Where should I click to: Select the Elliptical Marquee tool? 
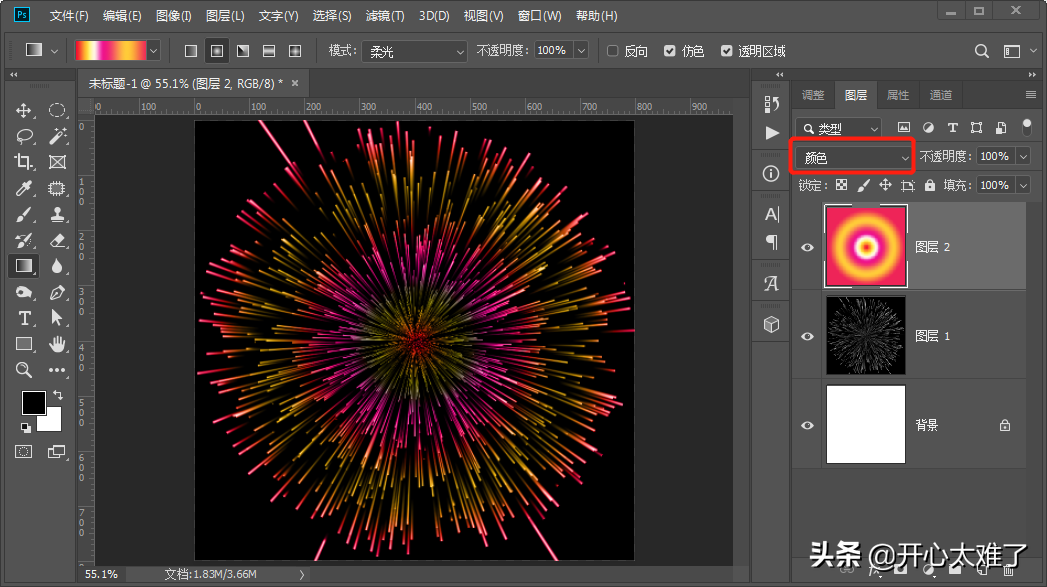pyautogui.click(x=57, y=110)
